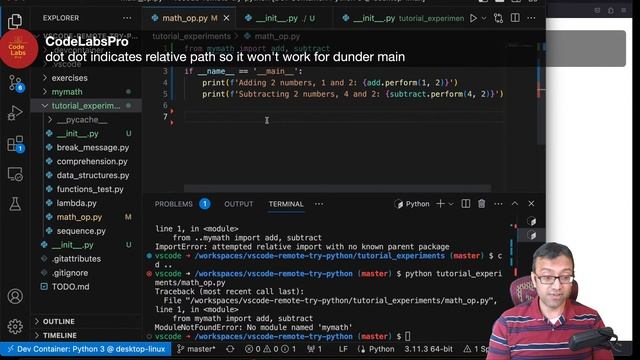Open functions_test.py file
The image size is (640, 360).
point(90,189)
